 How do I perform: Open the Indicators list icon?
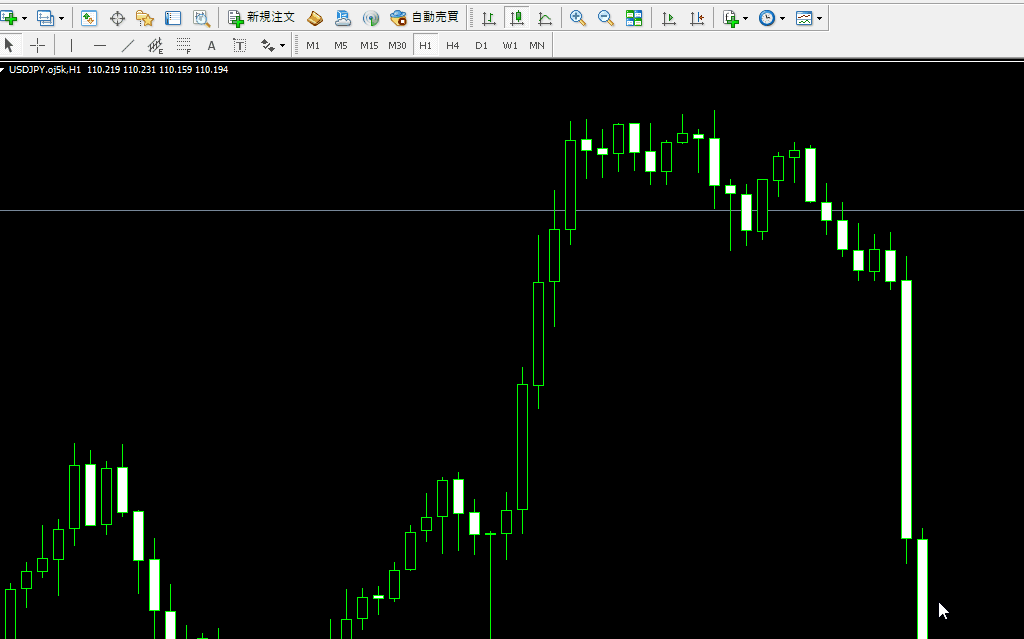pos(731,18)
